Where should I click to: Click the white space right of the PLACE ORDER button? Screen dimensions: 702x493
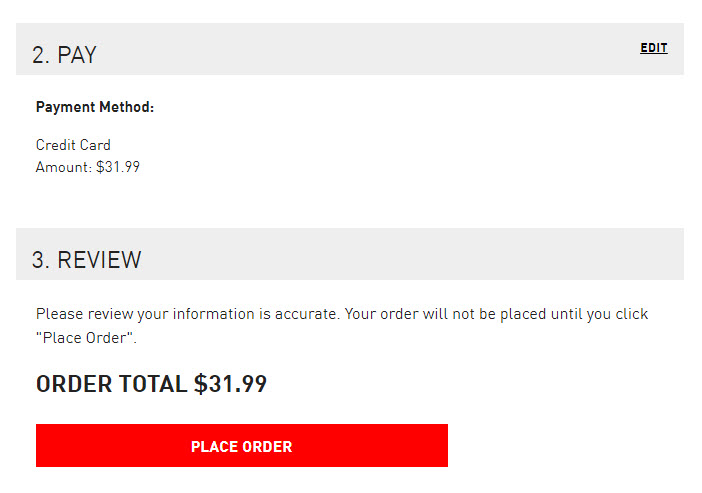click(564, 446)
